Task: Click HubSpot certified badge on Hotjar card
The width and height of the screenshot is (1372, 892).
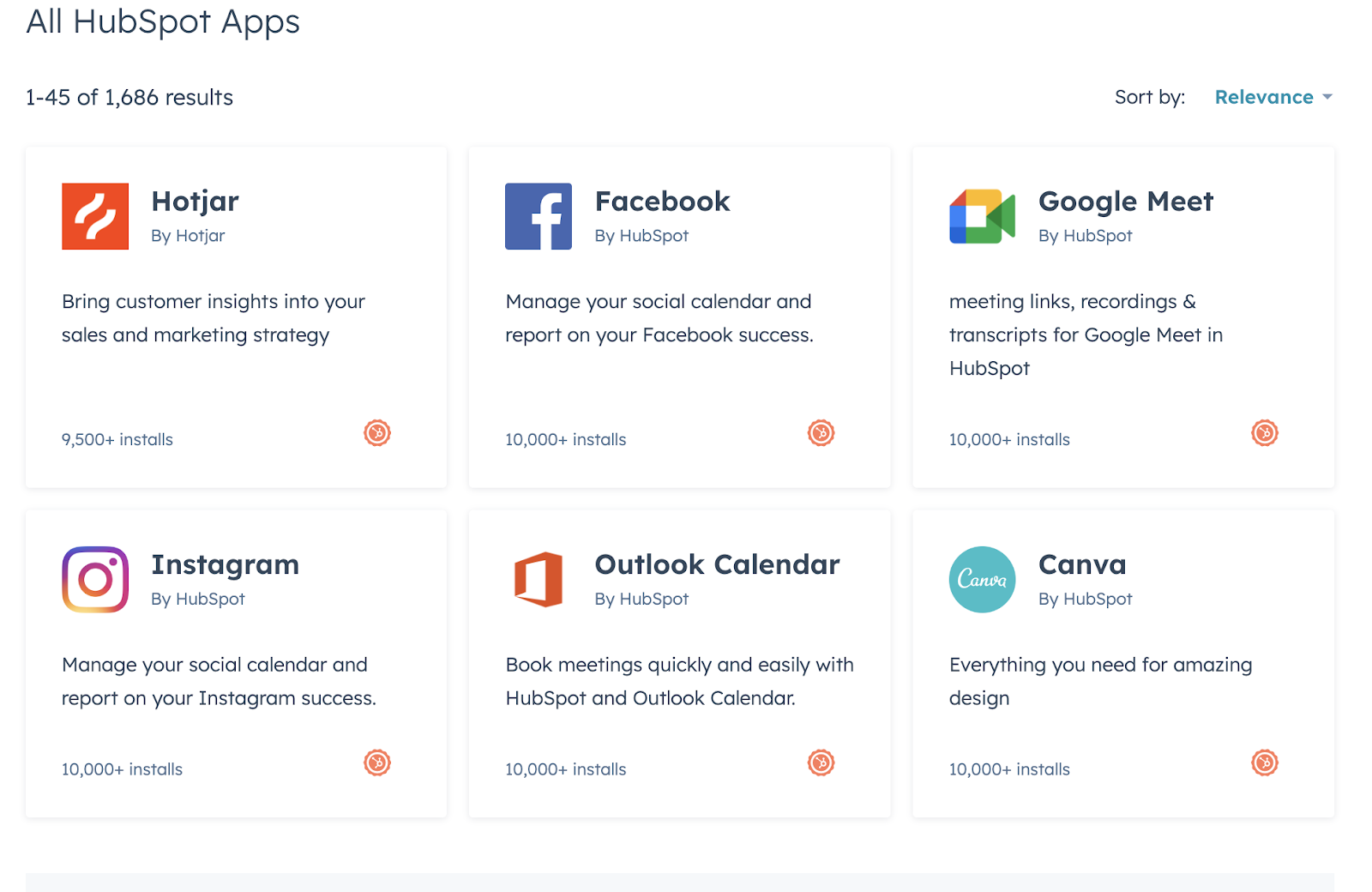Action: [377, 433]
